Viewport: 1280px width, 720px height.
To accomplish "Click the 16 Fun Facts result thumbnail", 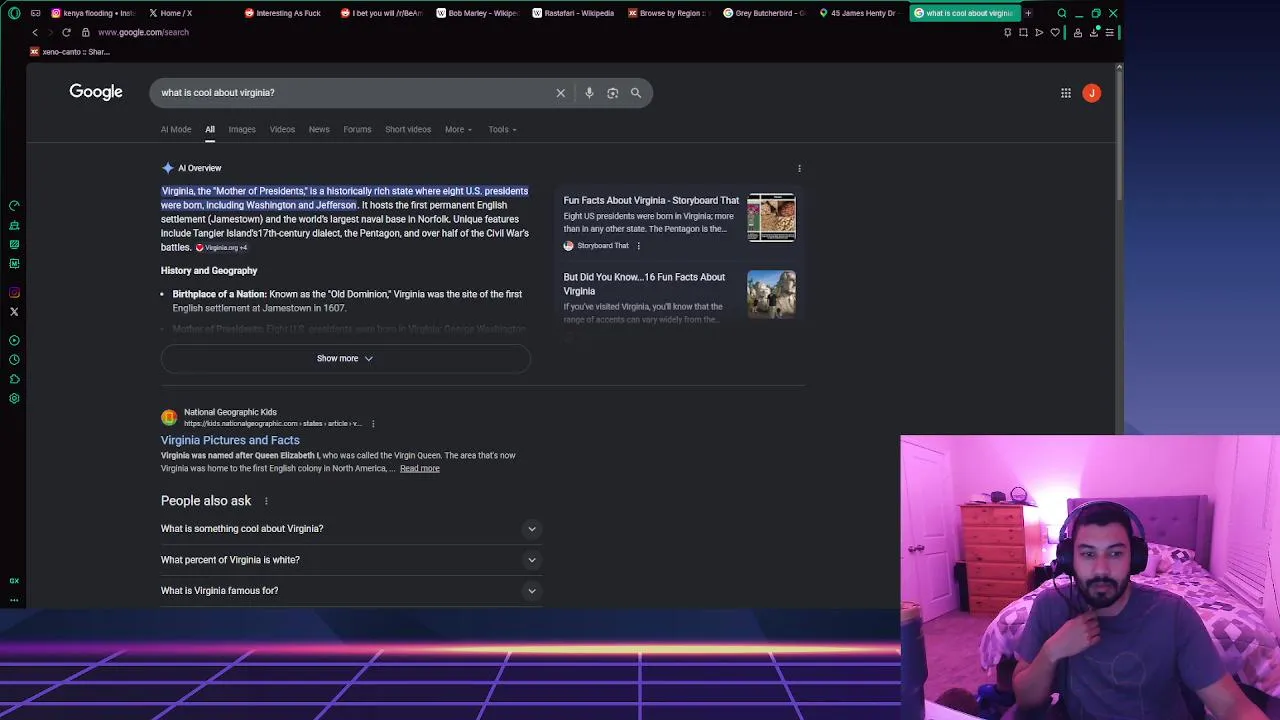I will pos(771,294).
